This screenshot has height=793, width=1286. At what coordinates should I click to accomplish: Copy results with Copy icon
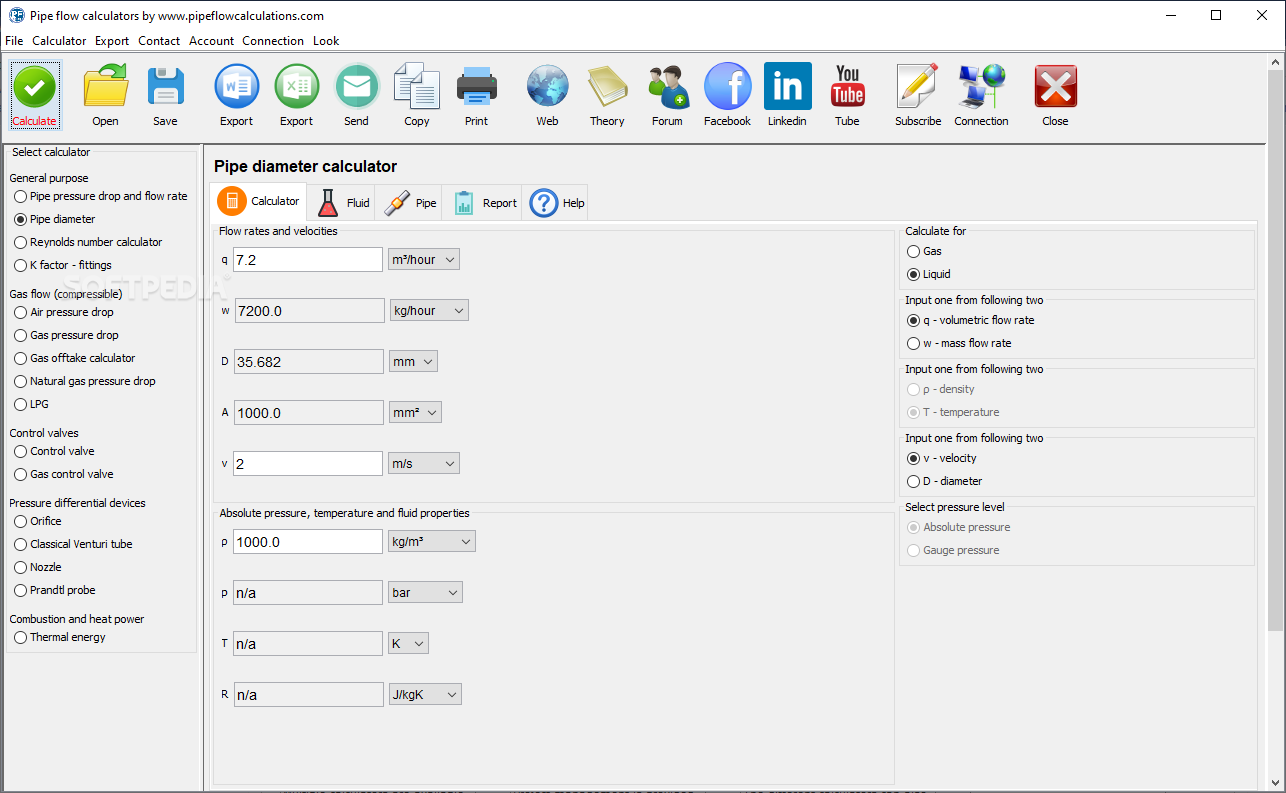[x=417, y=88]
